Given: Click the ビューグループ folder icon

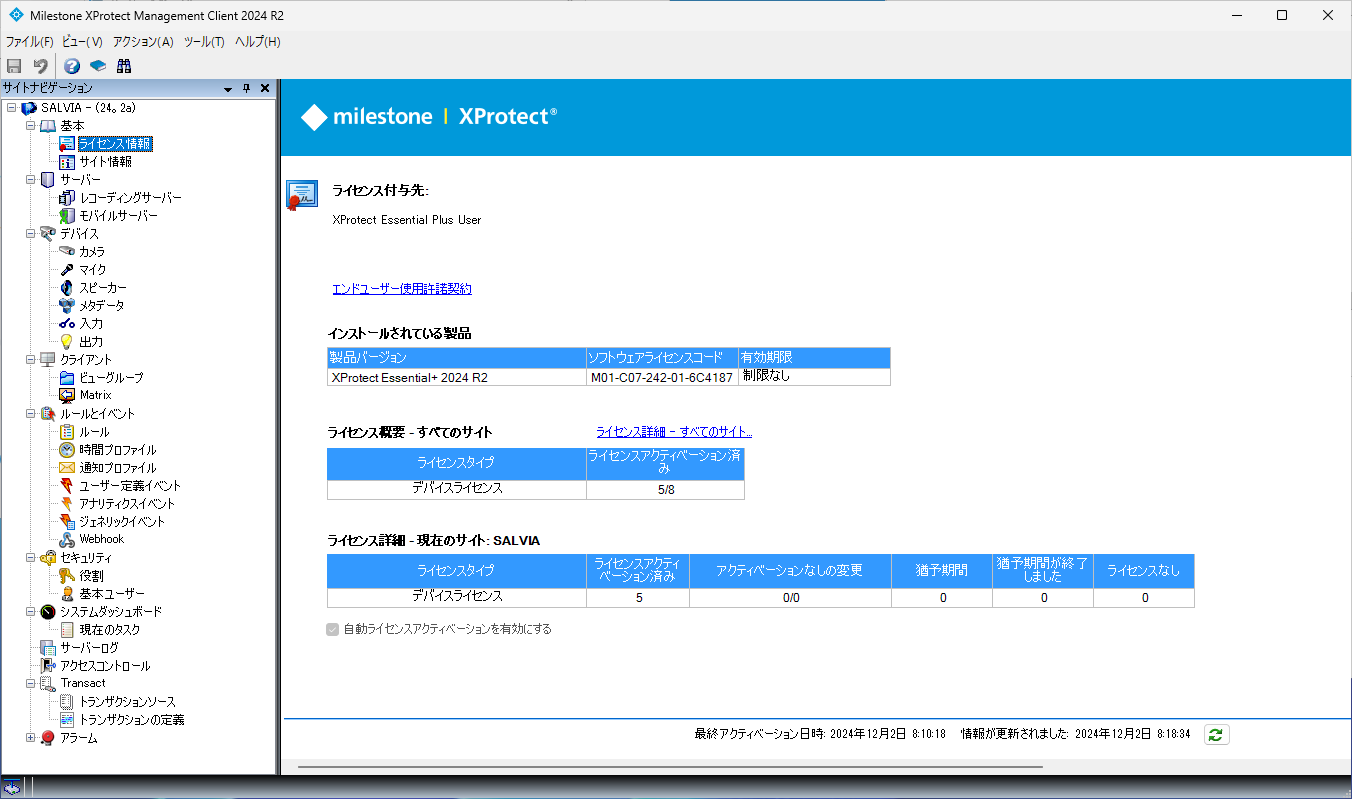Looking at the screenshot, I should pyautogui.click(x=67, y=378).
